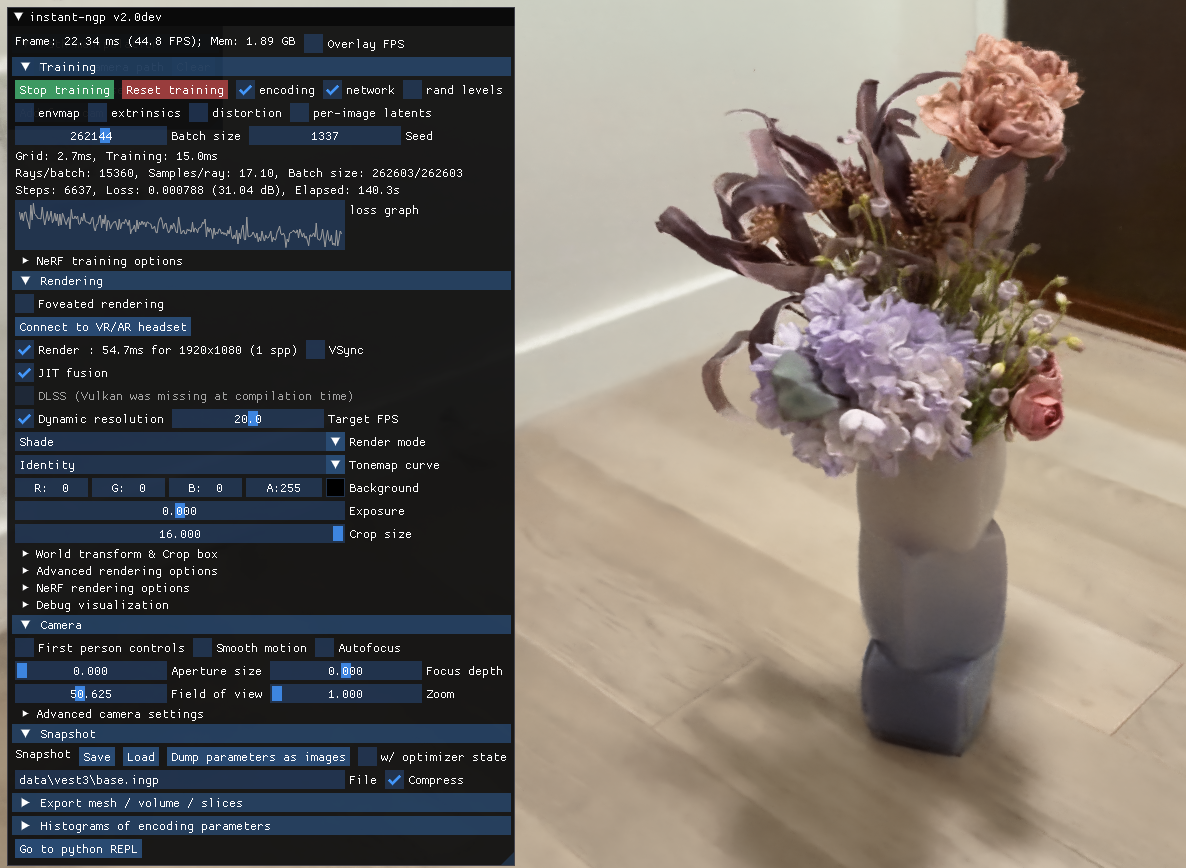Enable the distortion checkbox
Viewport: 1186px width, 868px height.
click(198, 113)
